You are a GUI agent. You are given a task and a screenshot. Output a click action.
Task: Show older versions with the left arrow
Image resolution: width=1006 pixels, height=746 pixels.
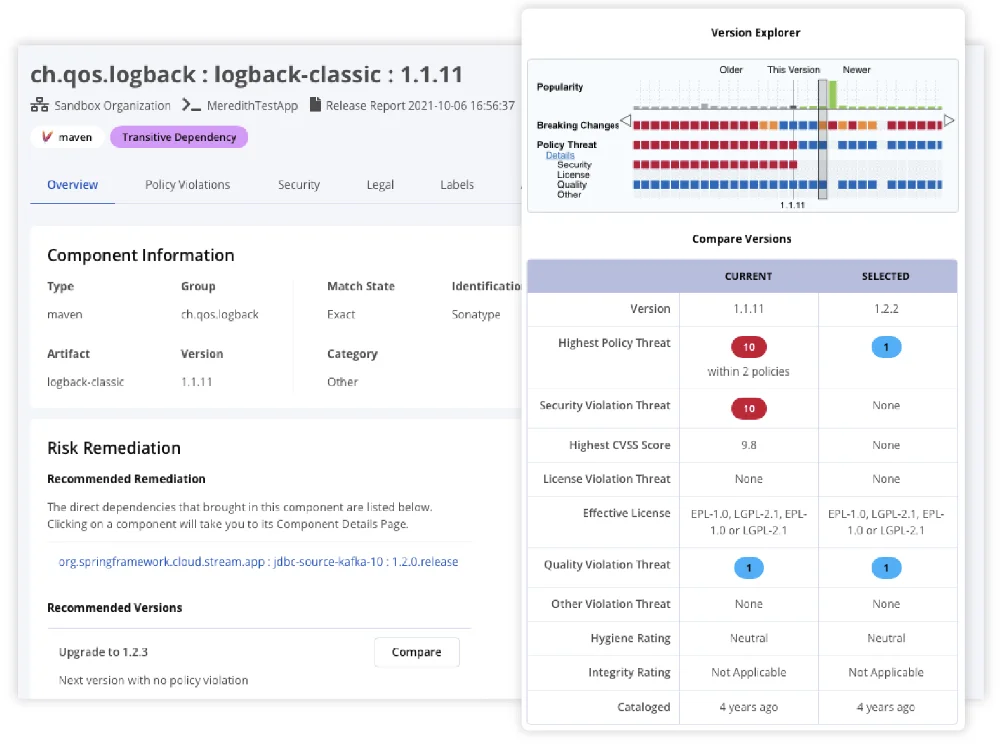[626, 120]
